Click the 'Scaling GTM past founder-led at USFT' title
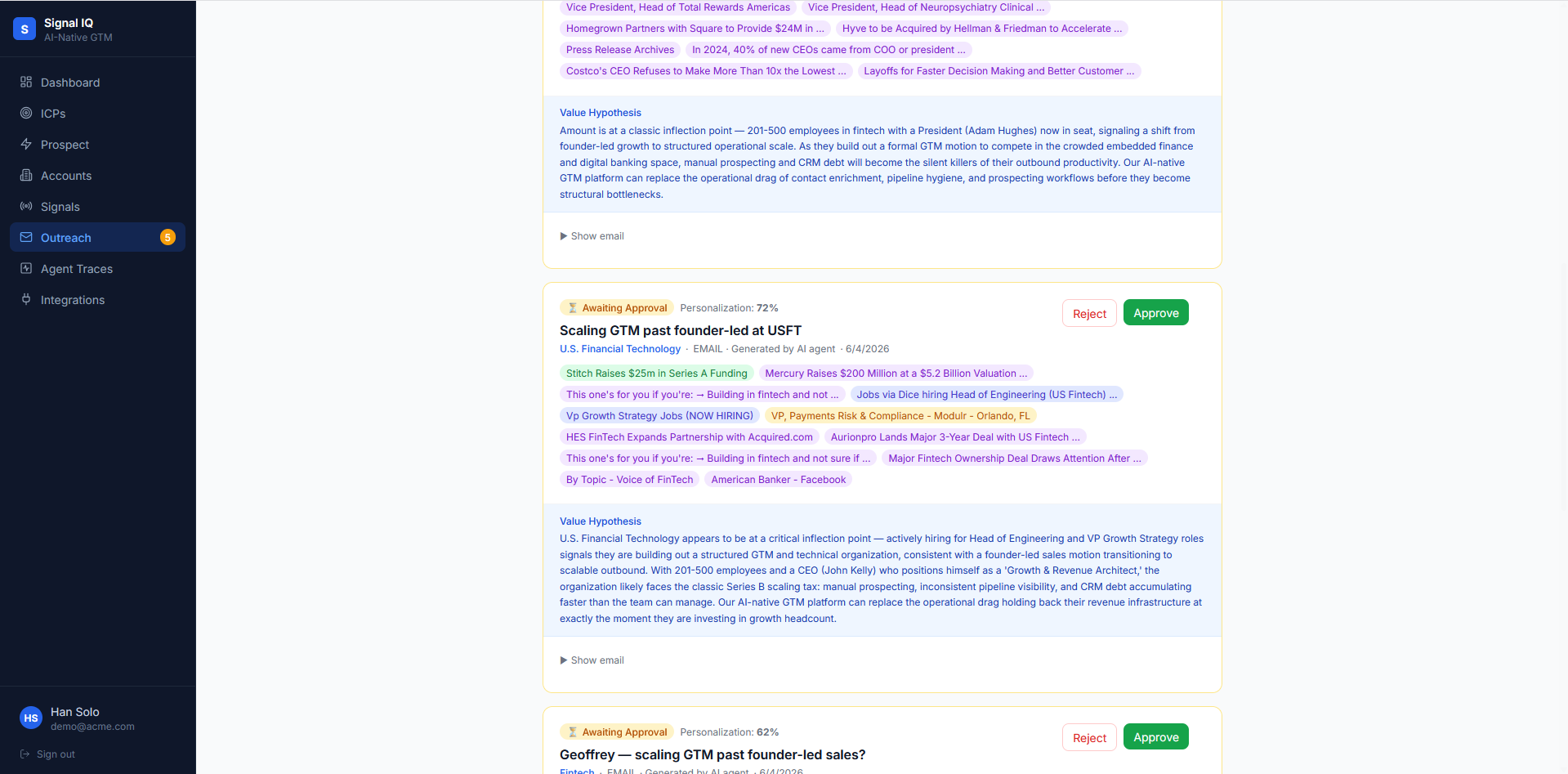Image resolution: width=1568 pixels, height=774 pixels. [681, 330]
